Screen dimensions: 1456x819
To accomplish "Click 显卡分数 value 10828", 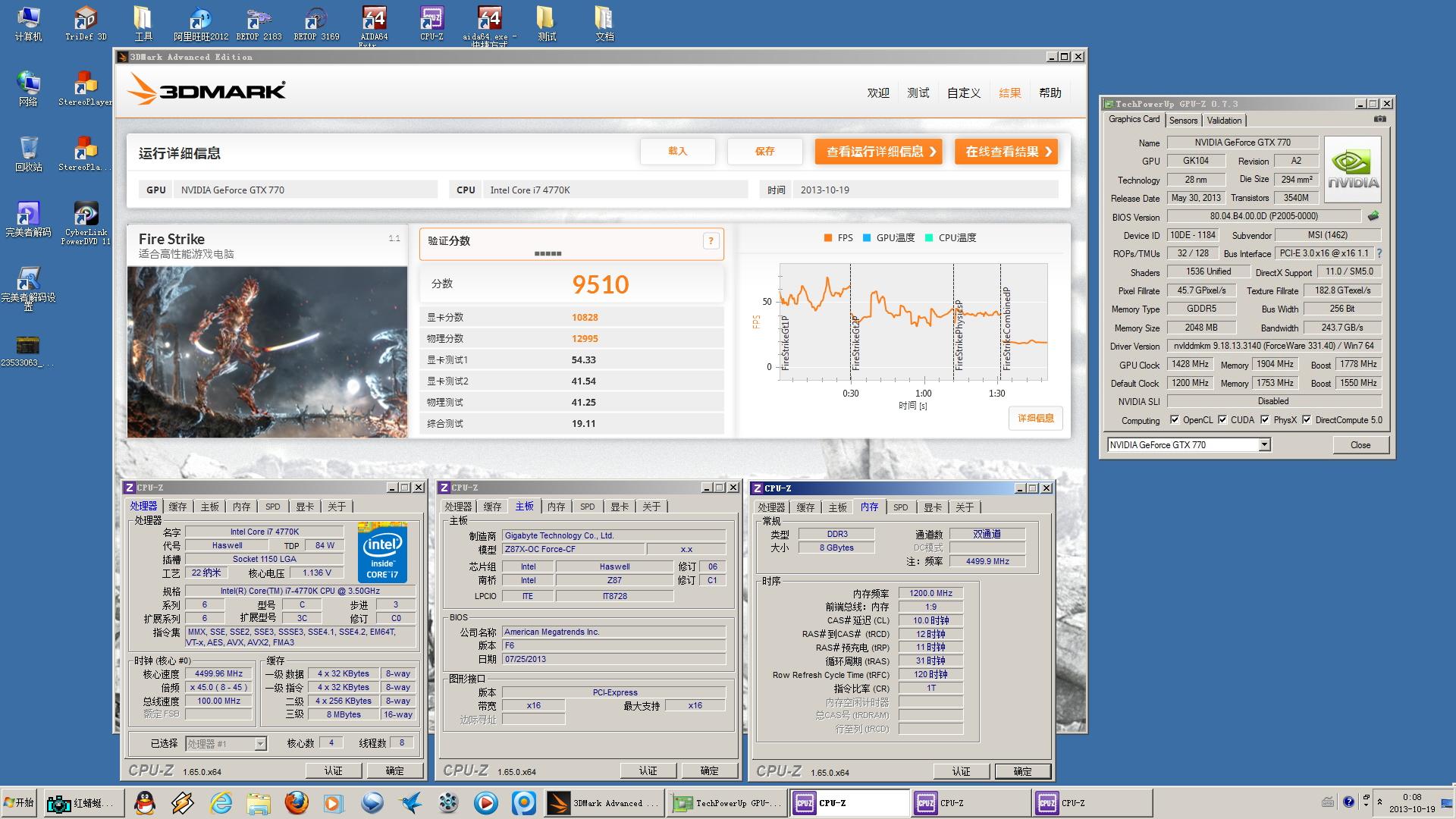I will tap(585, 318).
